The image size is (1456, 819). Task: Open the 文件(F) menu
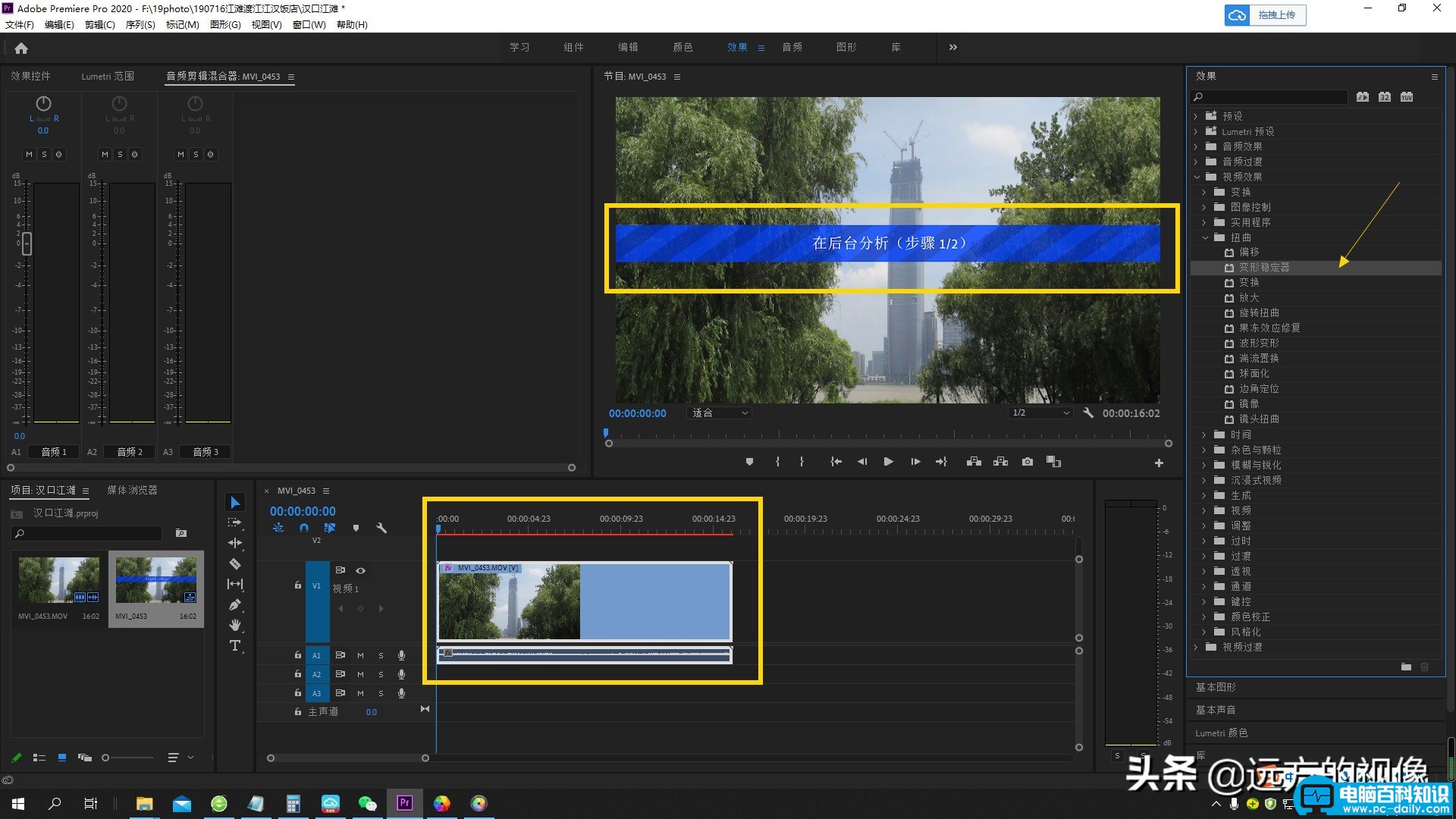coord(19,25)
